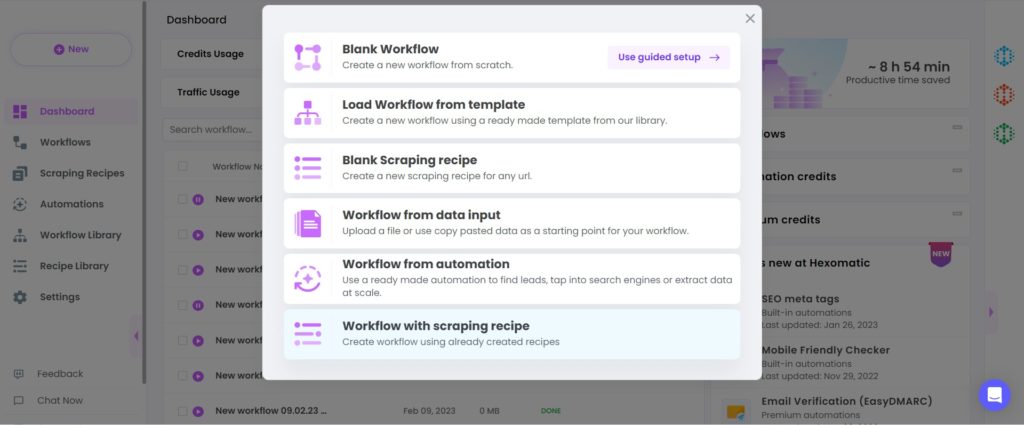
Task: Pick the Blank Scraping recipe list icon
Action: click(x=308, y=168)
